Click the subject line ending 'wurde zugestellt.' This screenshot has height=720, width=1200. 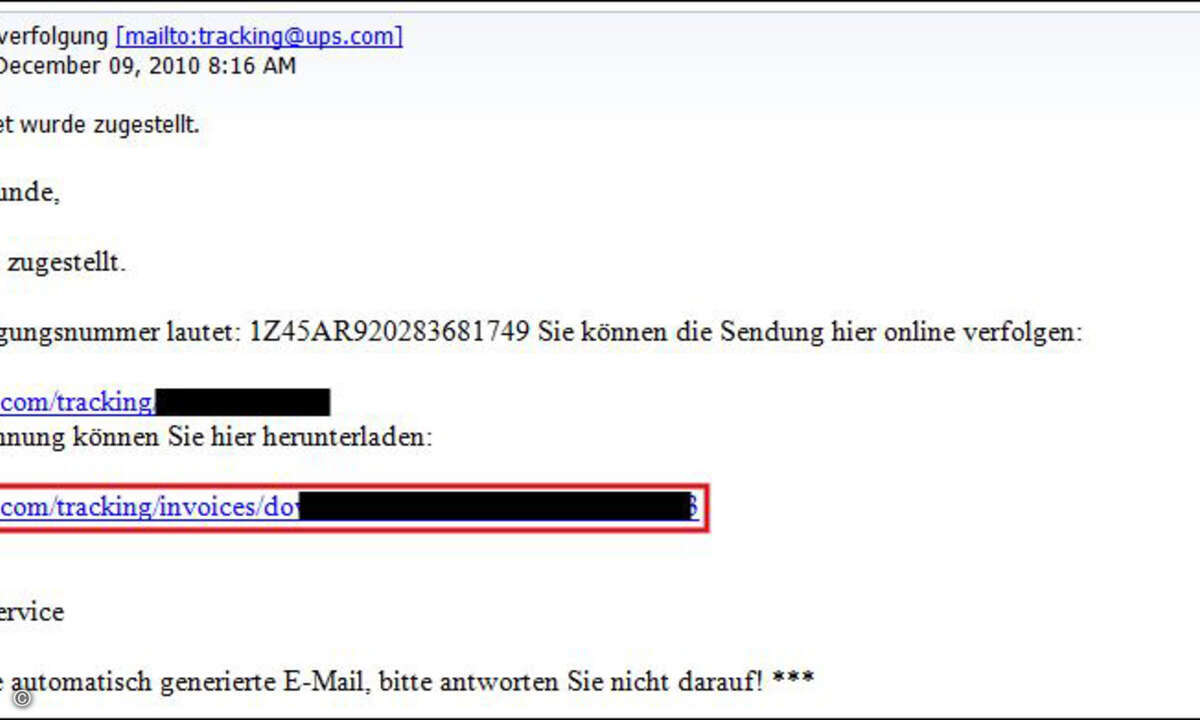(99, 127)
